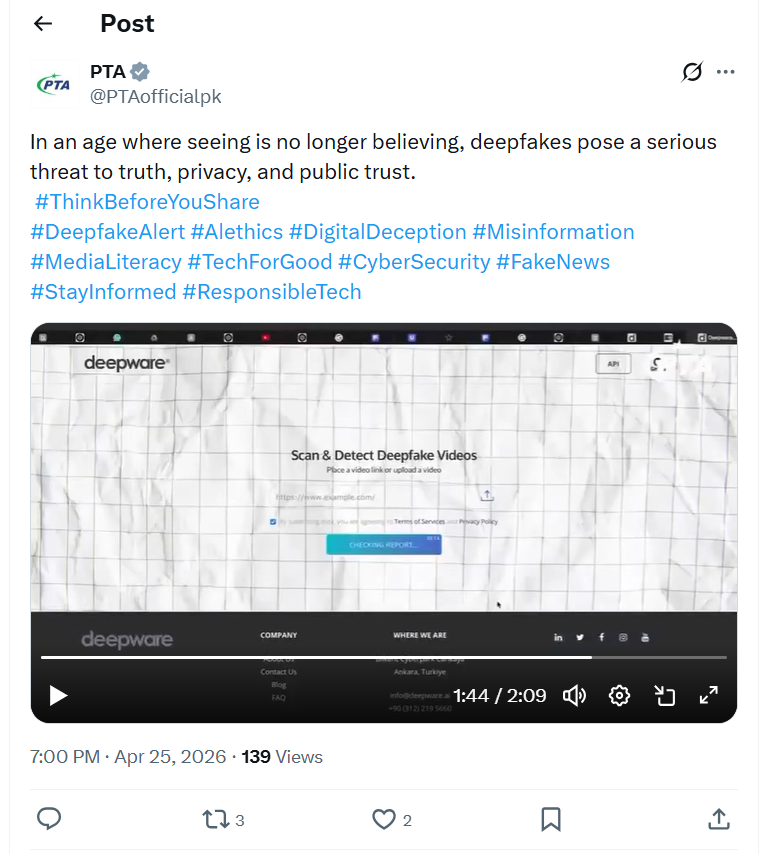Mute the video volume speaker icon

[574, 696]
